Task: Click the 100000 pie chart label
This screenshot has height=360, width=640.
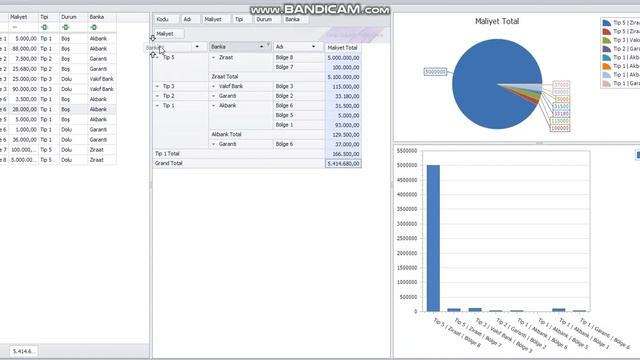Action: pyautogui.click(x=560, y=128)
